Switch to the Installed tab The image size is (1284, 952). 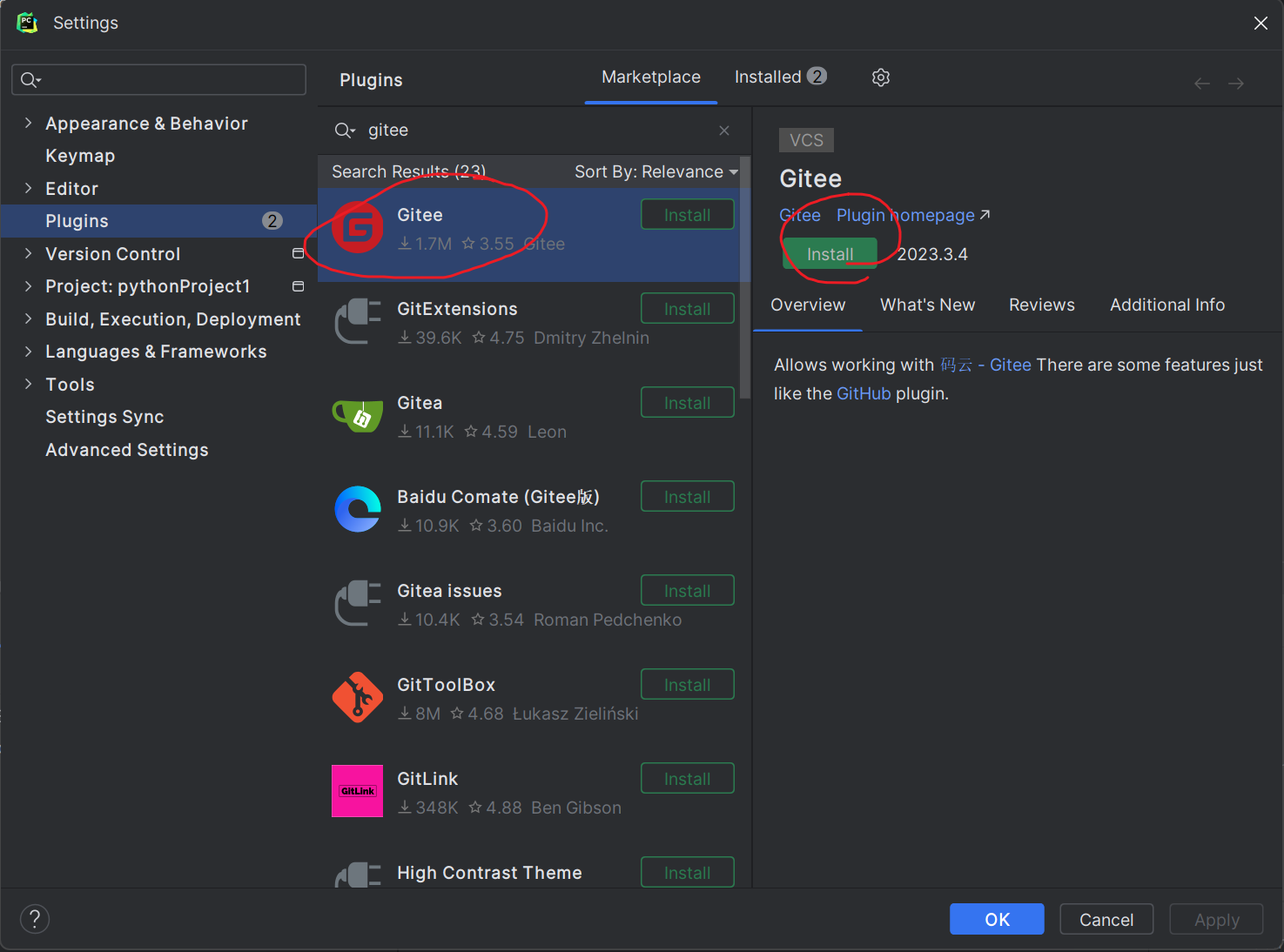780,77
